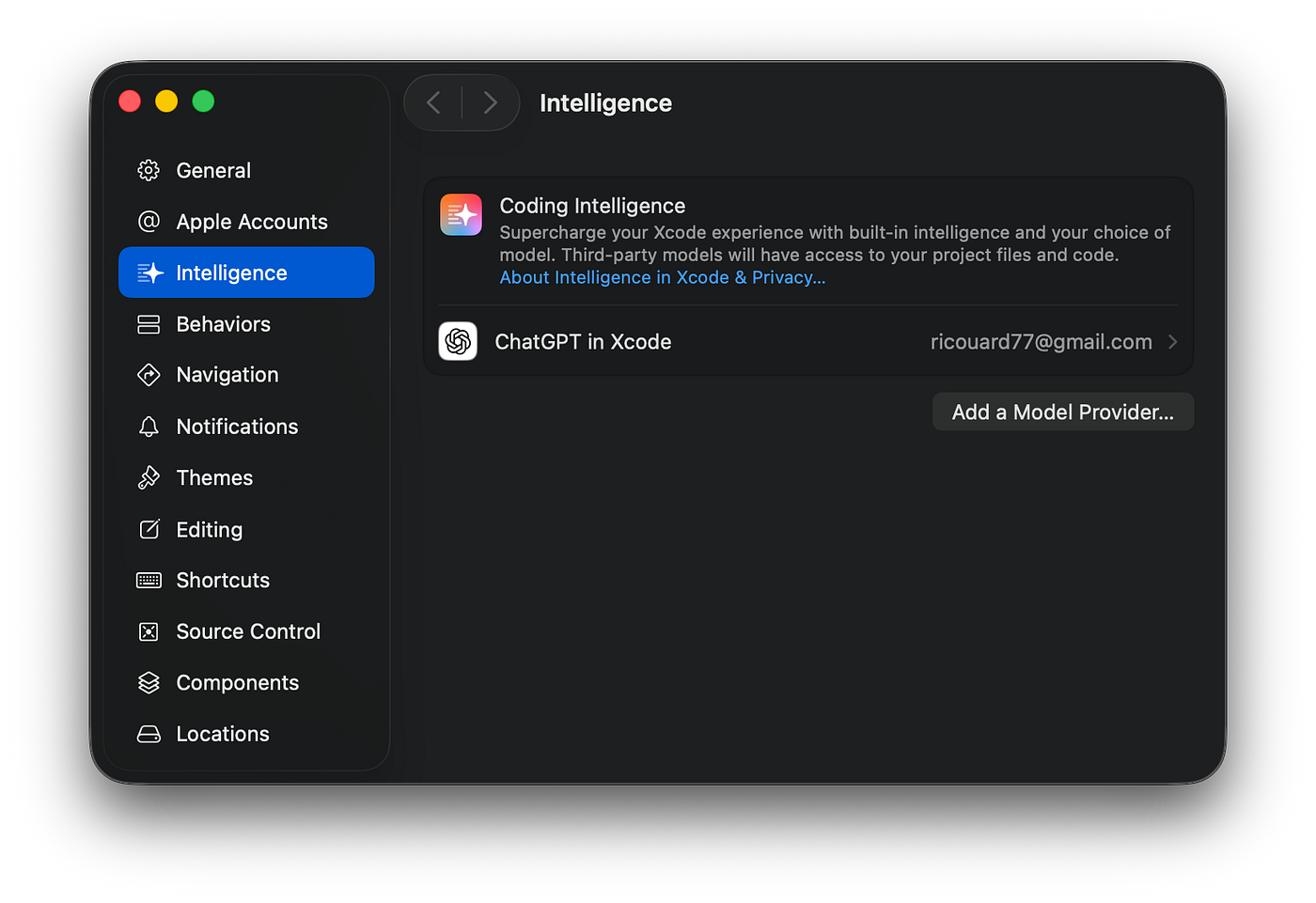Open the Locations settings pane

coord(223,734)
